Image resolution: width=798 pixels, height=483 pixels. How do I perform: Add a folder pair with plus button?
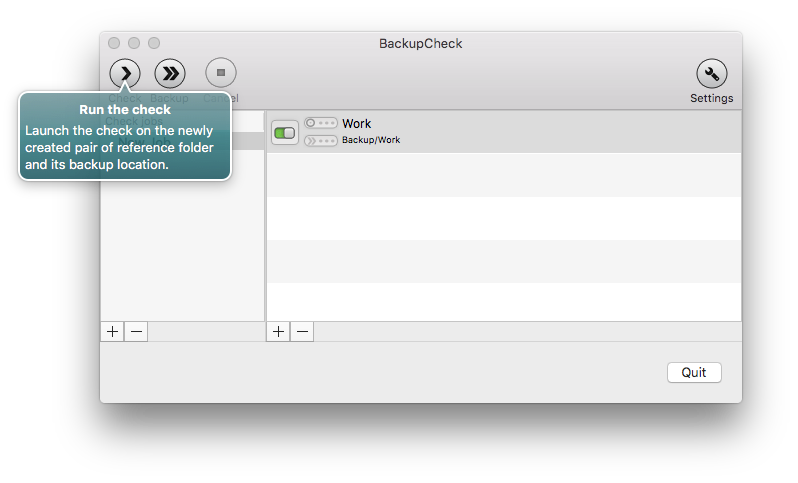(x=278, y=332)
